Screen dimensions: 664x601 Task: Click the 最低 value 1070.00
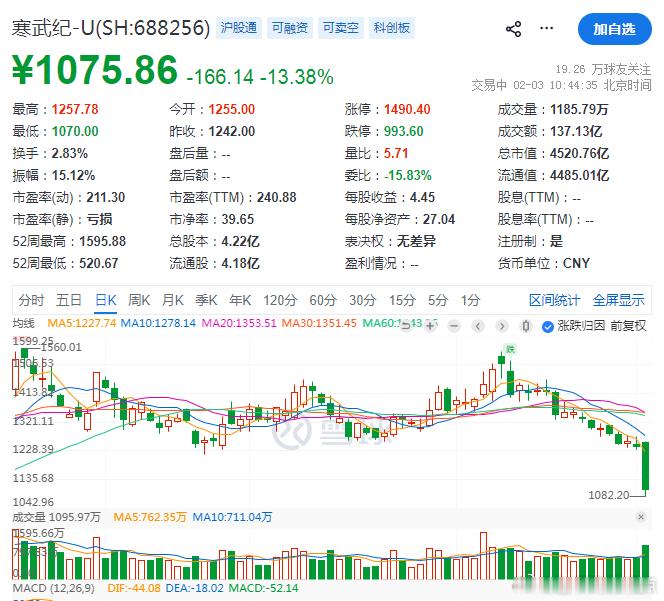tap(75, 131)
